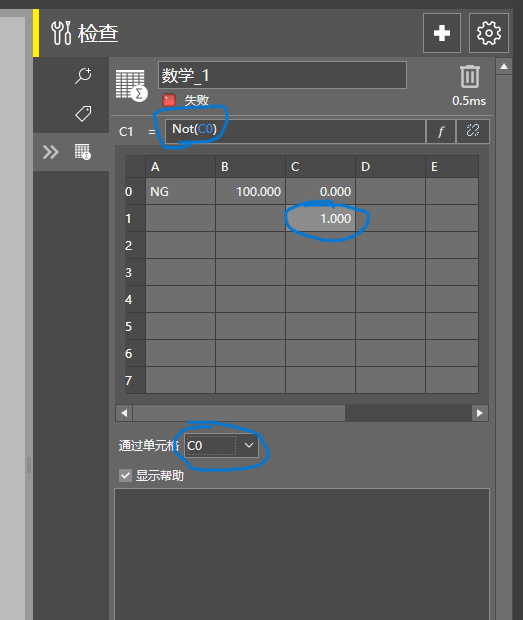The width and height of the screenshot is (523, 620).
Task: Select the magnifier locate tool icon
Action: coord(83,76)
